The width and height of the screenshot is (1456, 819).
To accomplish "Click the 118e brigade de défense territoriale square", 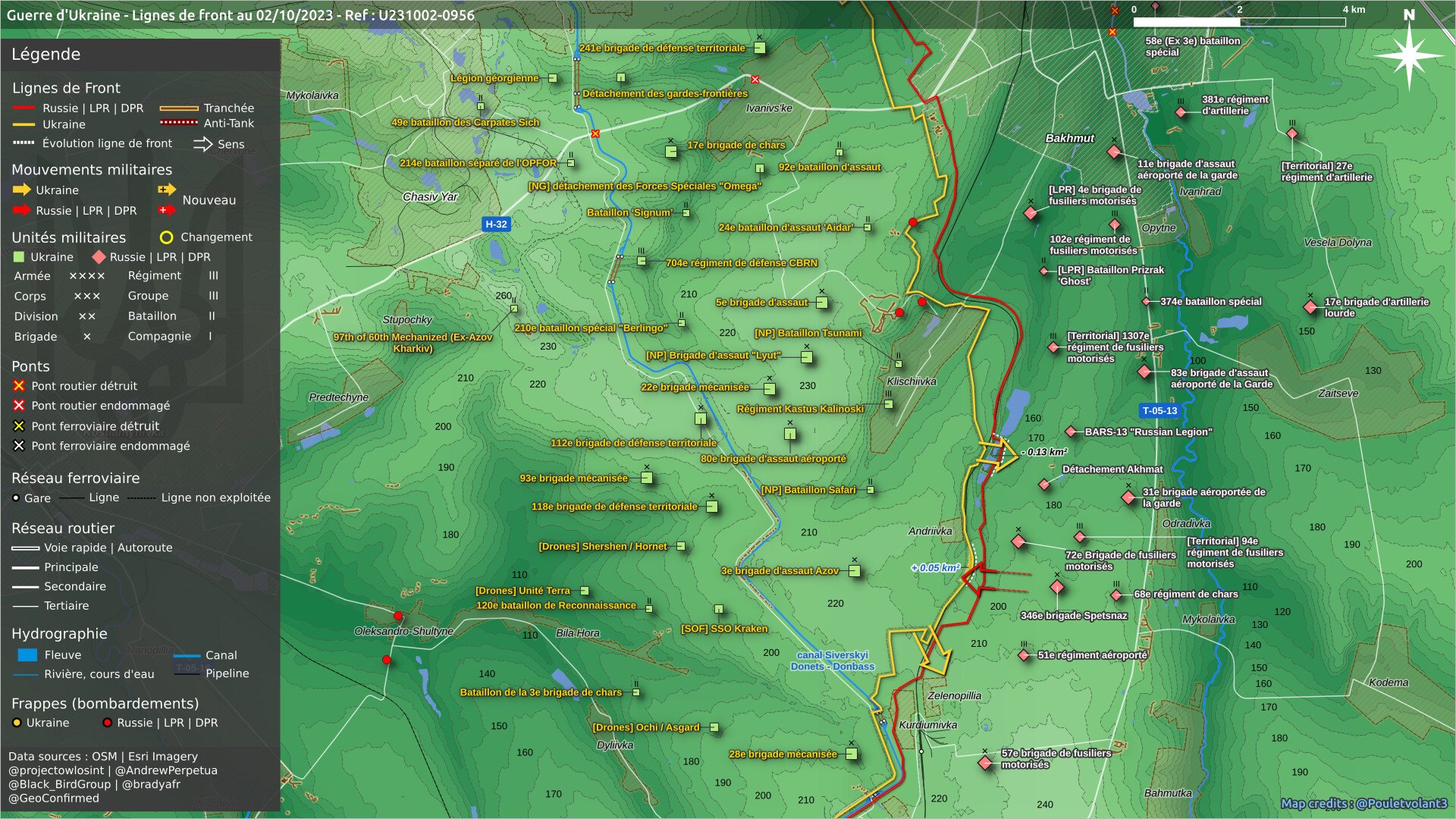I will click(x=712, y=507).
